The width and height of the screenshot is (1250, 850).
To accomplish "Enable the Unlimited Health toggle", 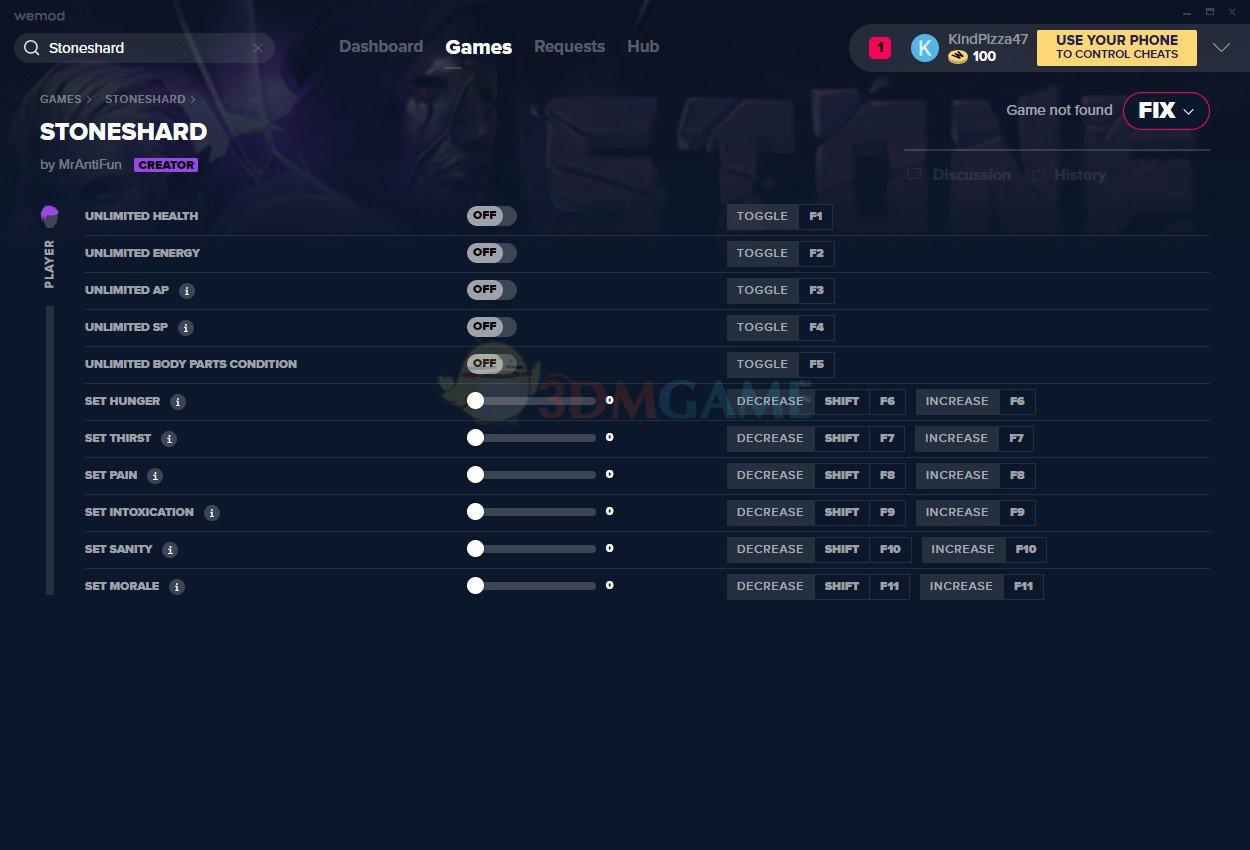I will [x=491, y=216].
